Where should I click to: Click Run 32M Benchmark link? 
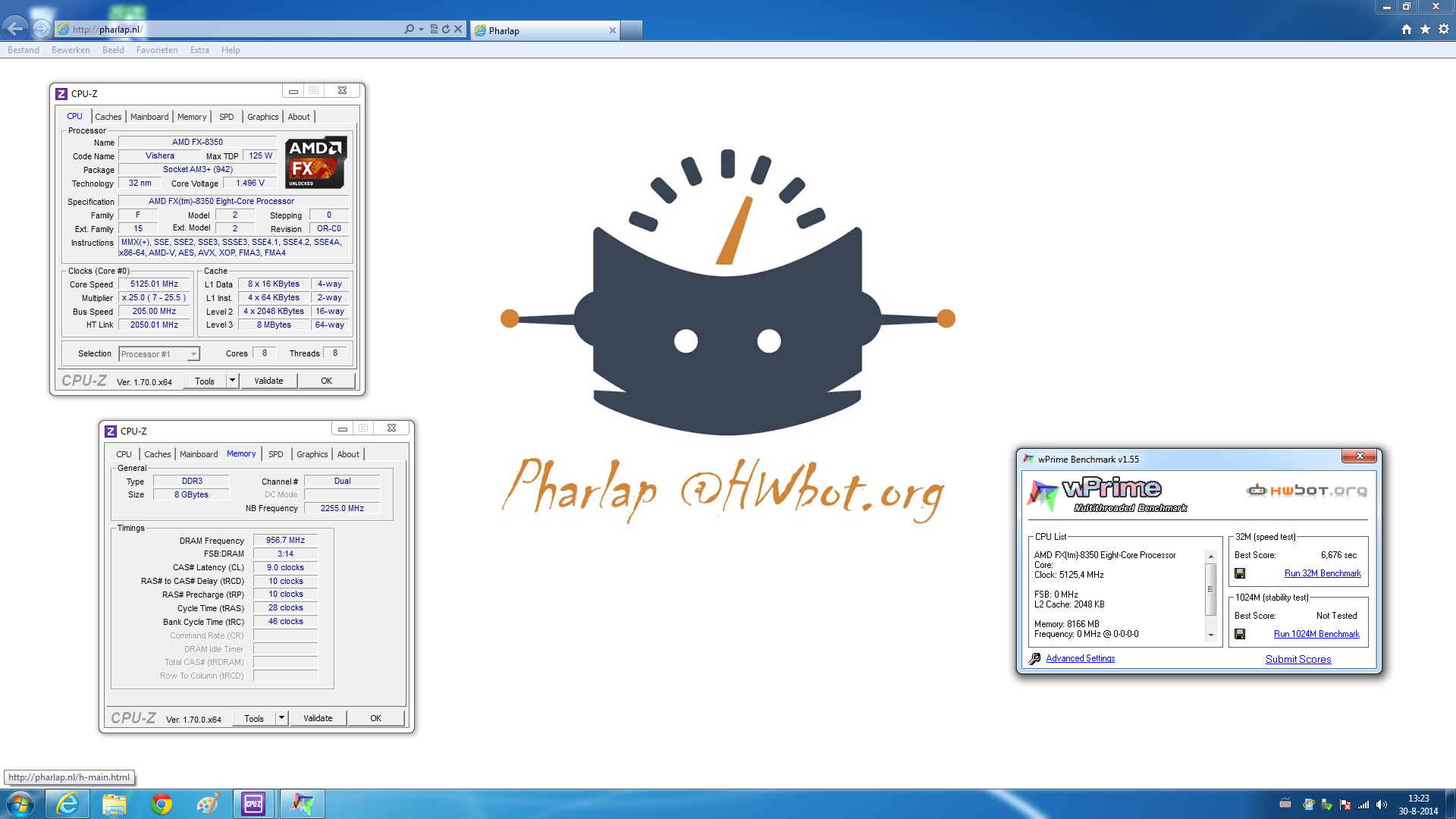(1323, 573)
